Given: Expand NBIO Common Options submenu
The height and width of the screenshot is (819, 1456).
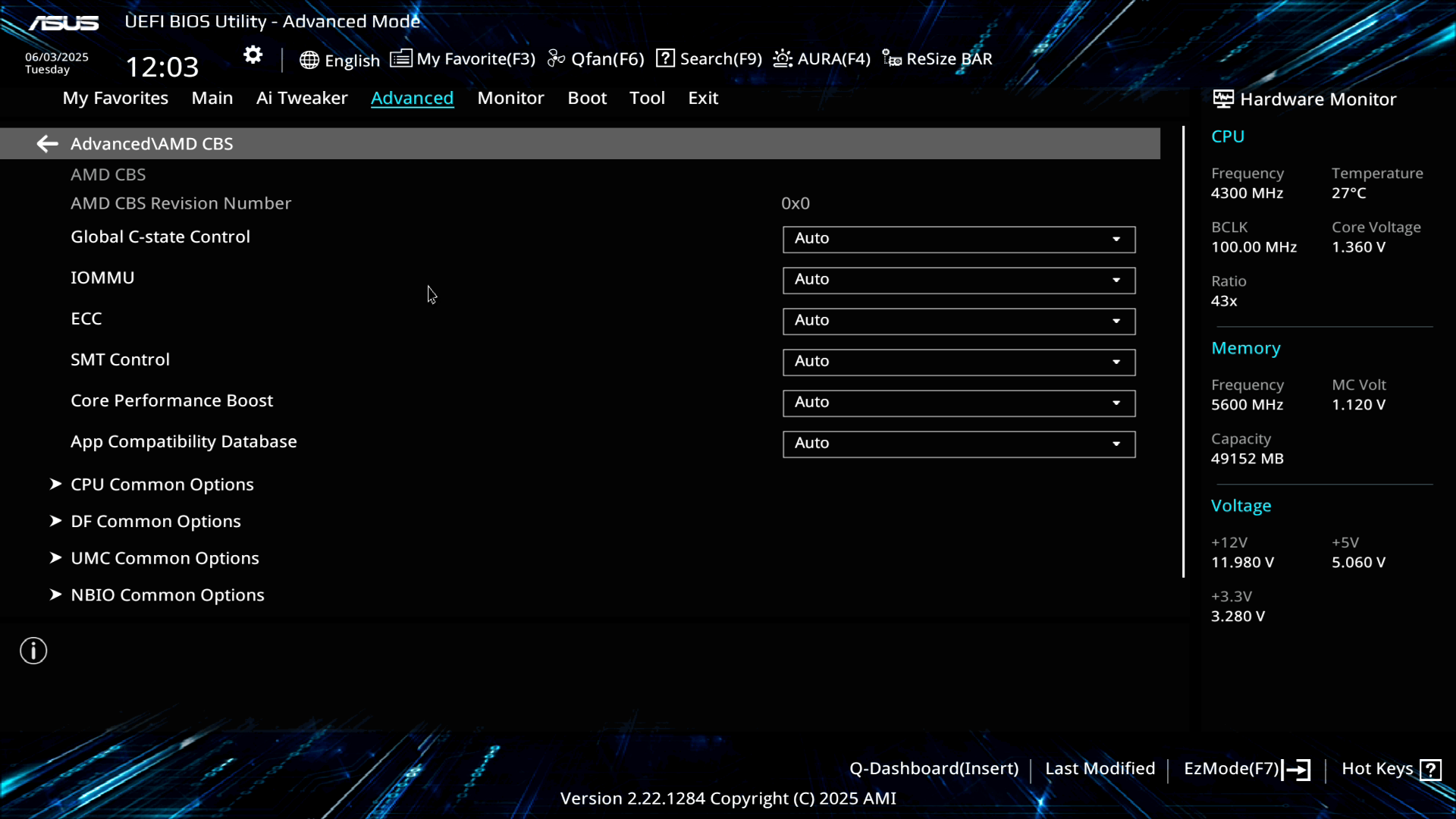Looking at the screenshot, I should tap(167, 595).
